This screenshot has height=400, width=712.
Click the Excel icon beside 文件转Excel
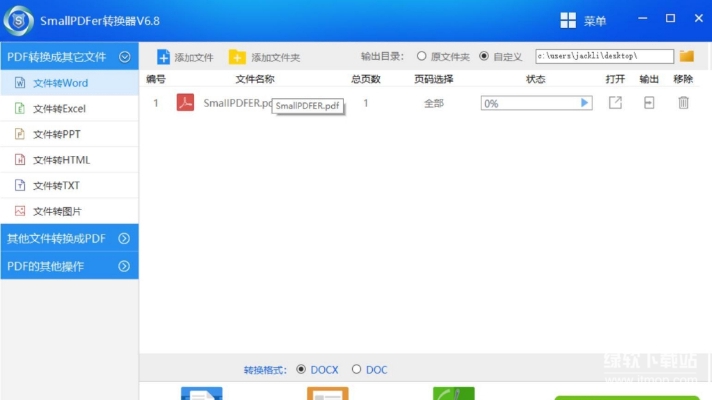tap(20, 109)
